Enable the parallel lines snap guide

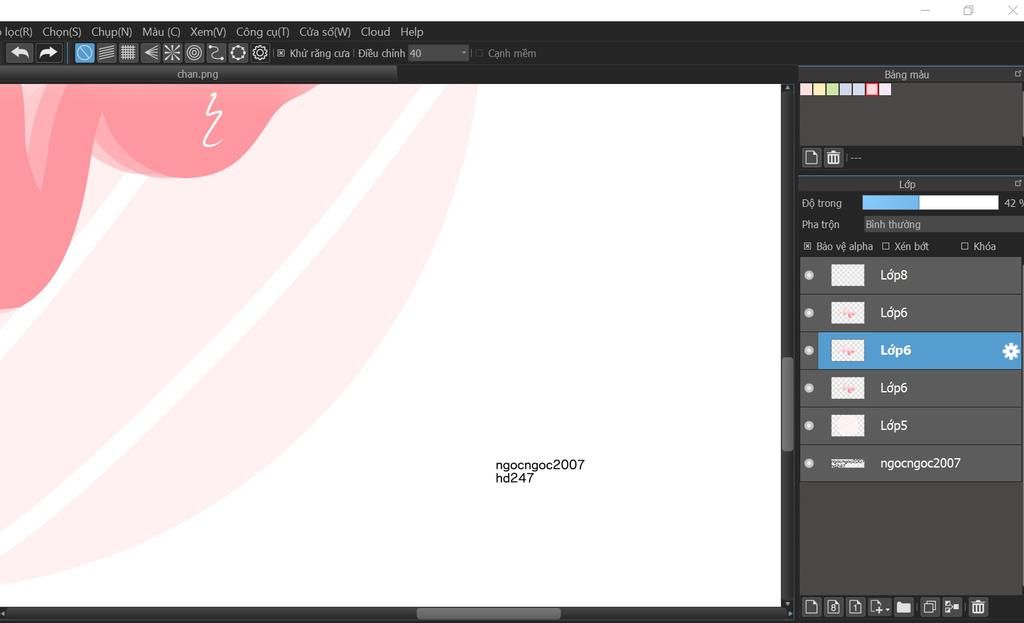(x=106, y=53)
